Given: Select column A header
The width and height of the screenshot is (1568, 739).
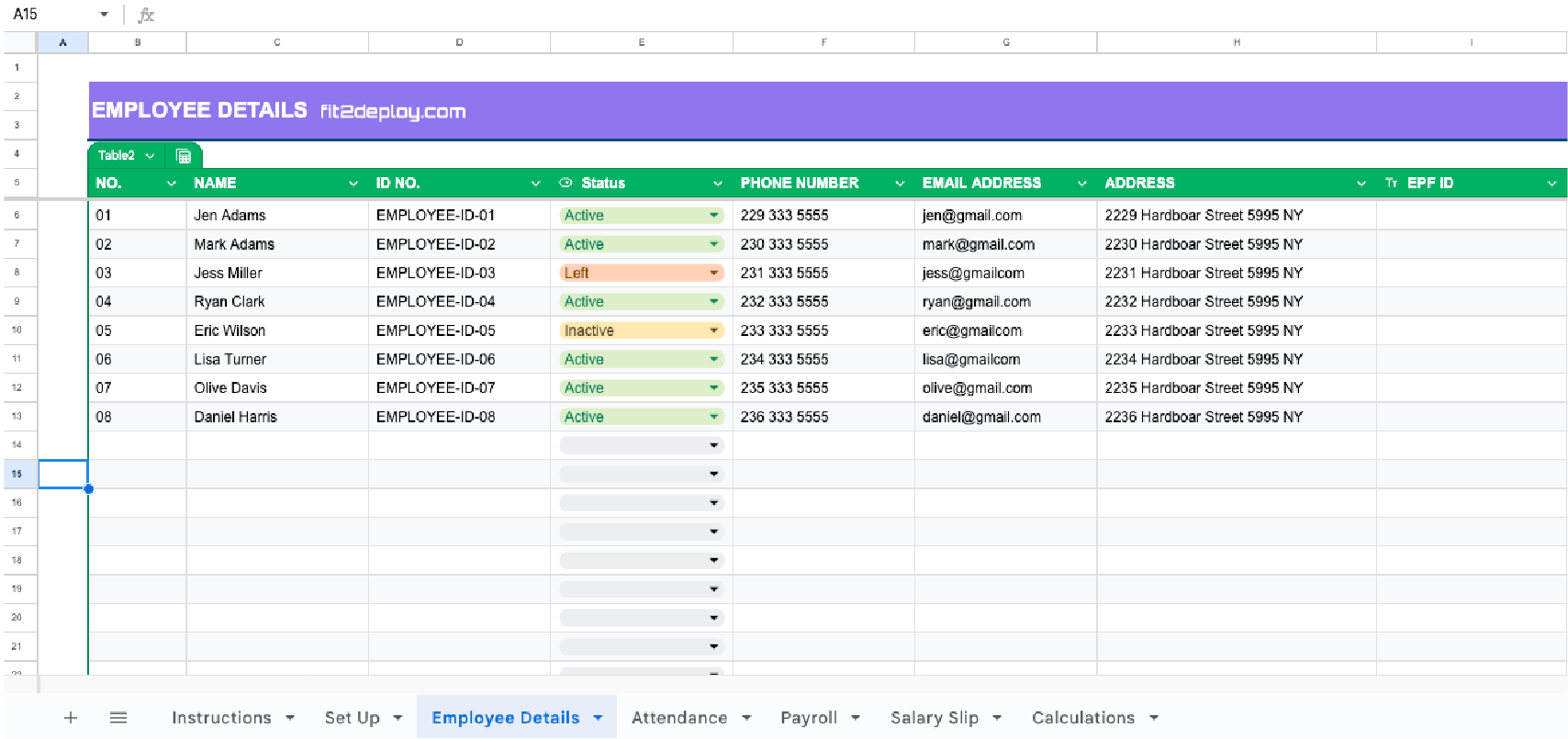Looking at the screenshot, I should click(62, 42).
